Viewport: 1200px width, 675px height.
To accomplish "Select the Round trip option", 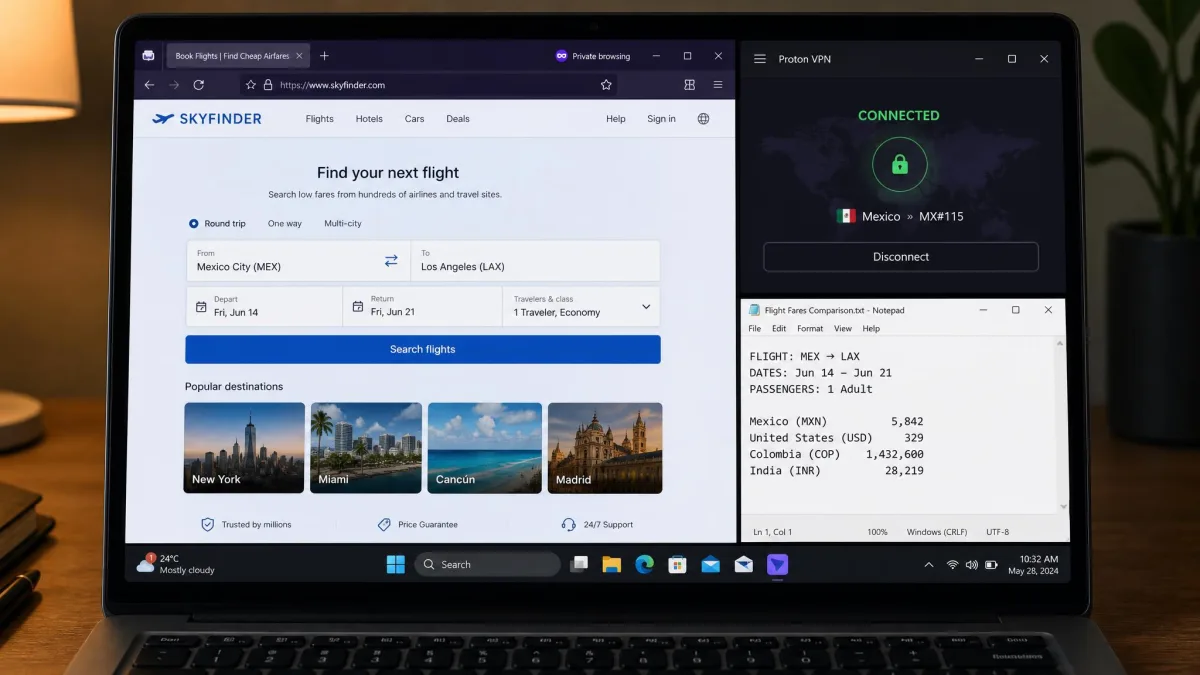I will [217, 223].
